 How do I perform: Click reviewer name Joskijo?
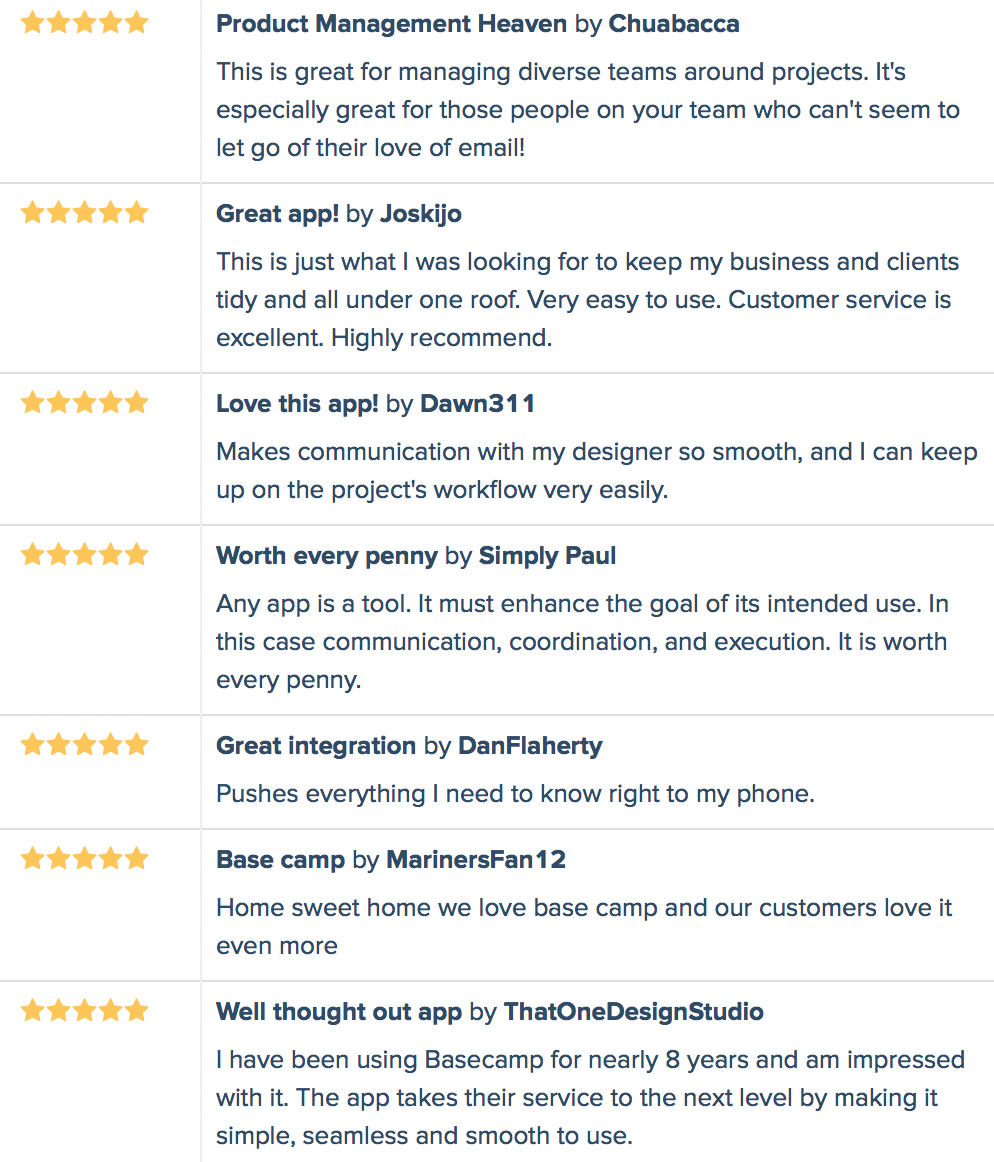420,214
